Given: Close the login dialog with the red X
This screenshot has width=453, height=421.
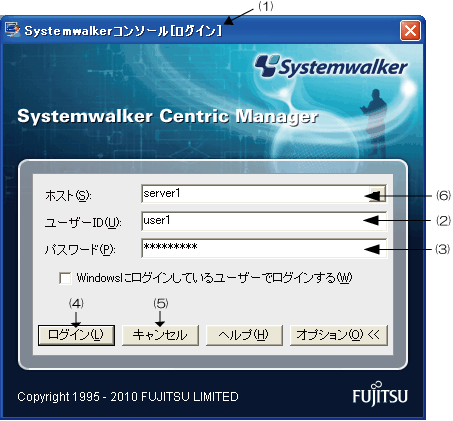Looking at the screenshot, I should coord(410,31).
